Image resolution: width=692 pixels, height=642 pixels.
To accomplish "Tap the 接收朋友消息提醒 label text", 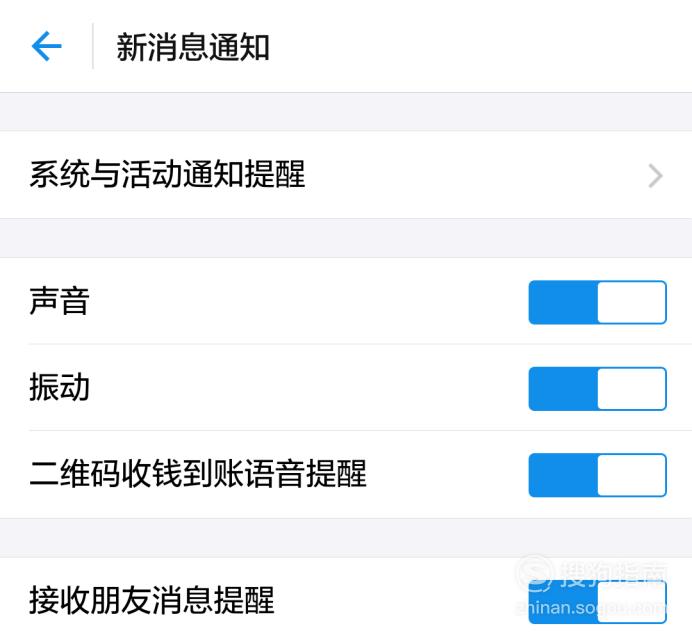I will [x=152, y=601].
